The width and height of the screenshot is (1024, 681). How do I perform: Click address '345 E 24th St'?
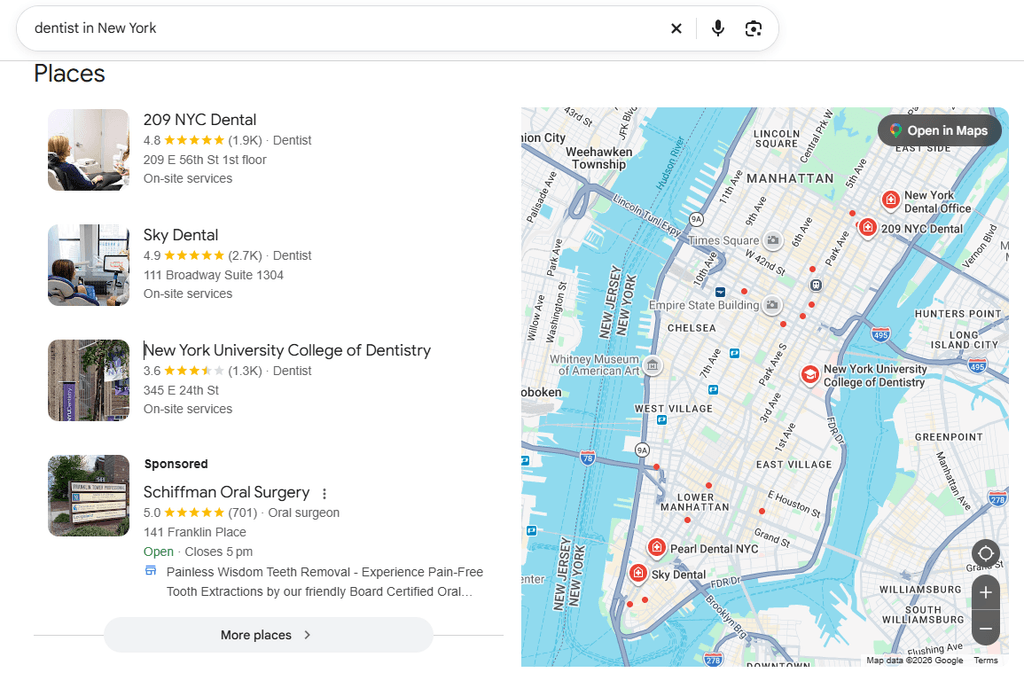181,390
